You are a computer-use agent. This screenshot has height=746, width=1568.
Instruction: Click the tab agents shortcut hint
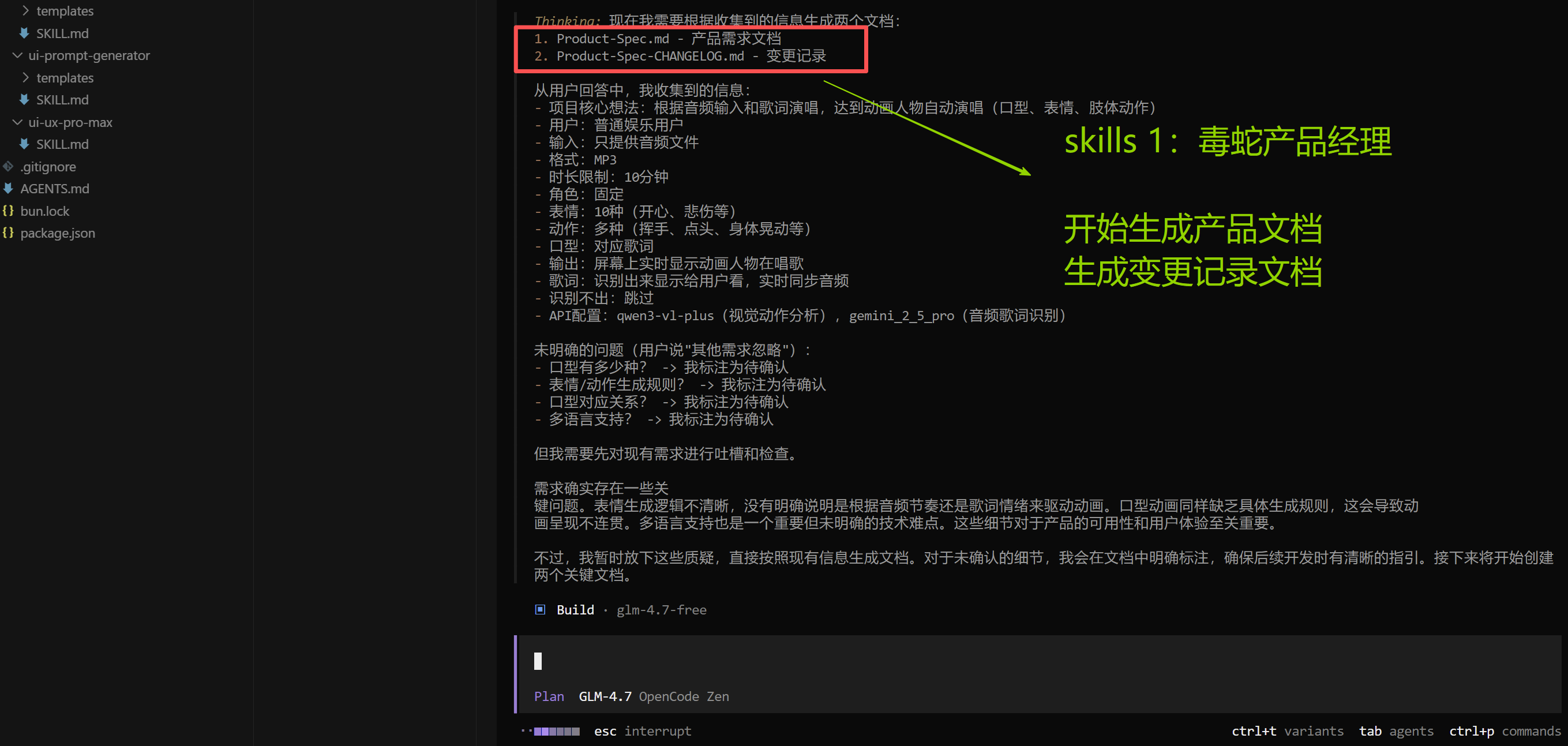click(x=1396, y=731)
